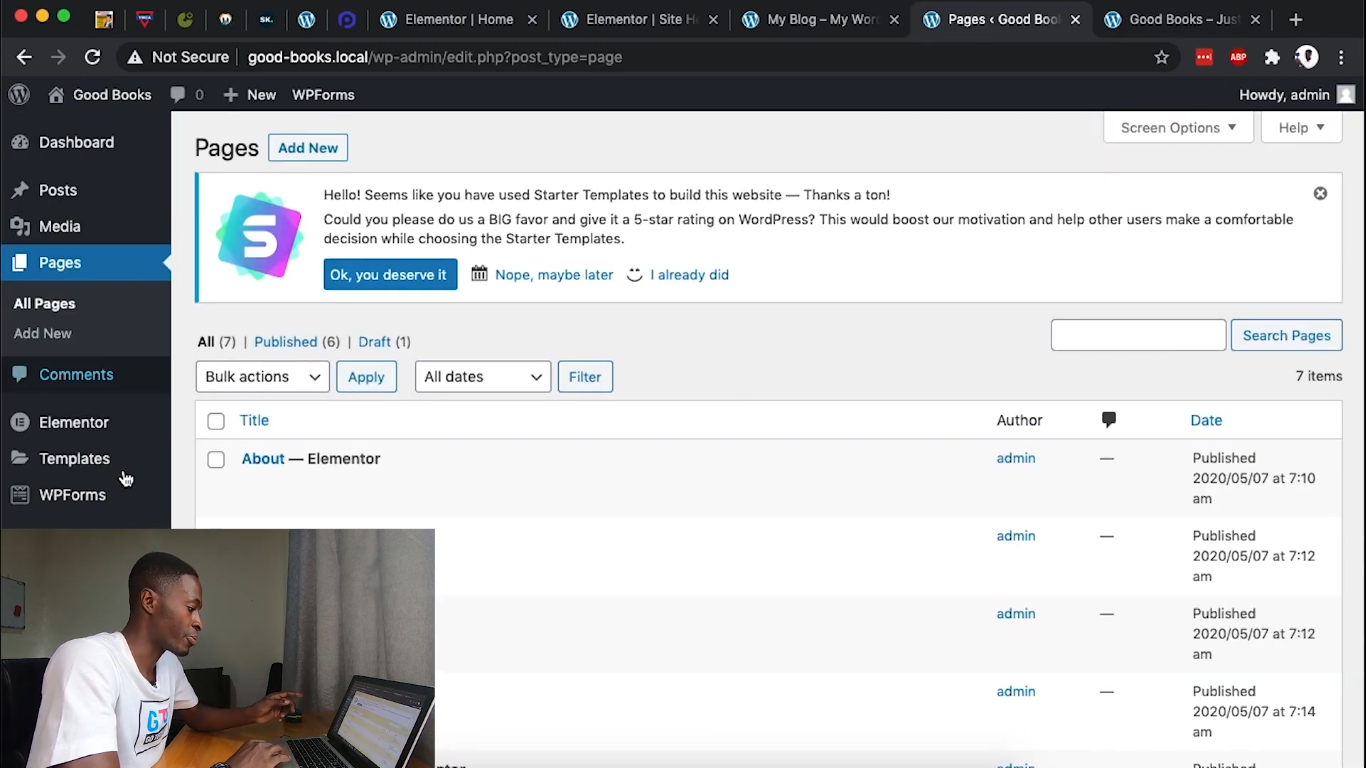Click the admin author link in the About row

pos(1016,458)
